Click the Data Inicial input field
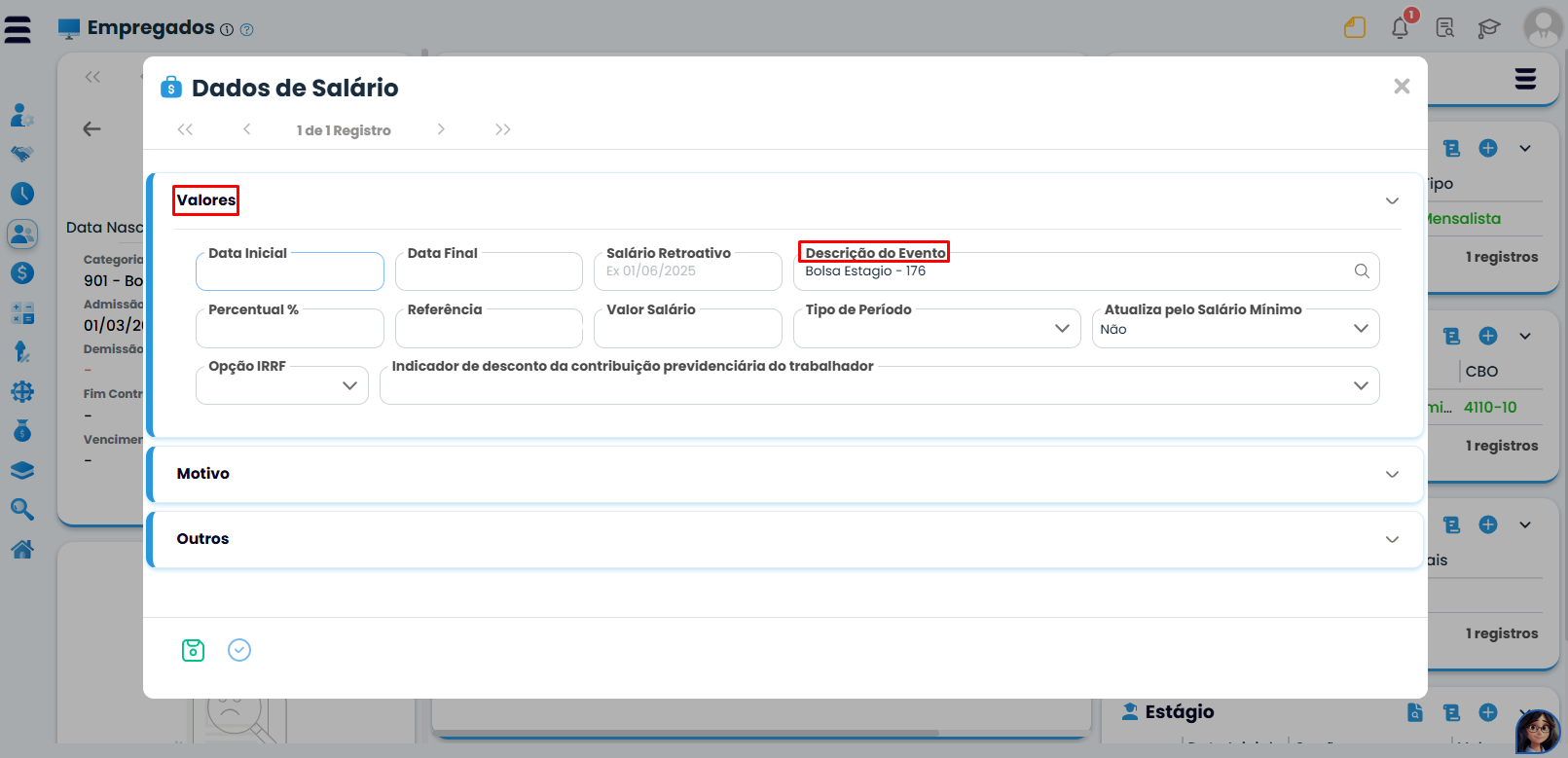Screen dimensions: 1568x758 tap(289, 273)
